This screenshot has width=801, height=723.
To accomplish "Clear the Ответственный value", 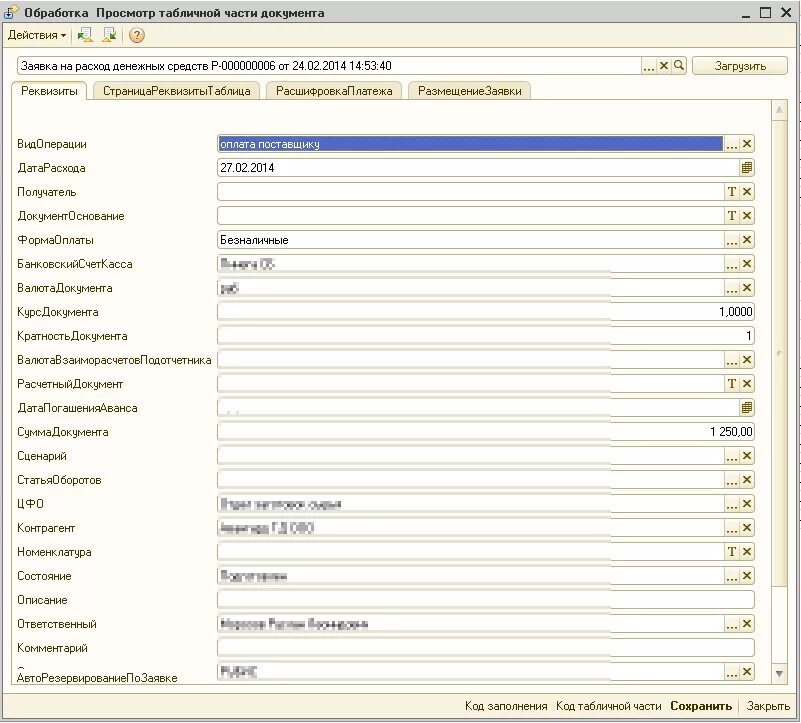I will coord(747,624).
